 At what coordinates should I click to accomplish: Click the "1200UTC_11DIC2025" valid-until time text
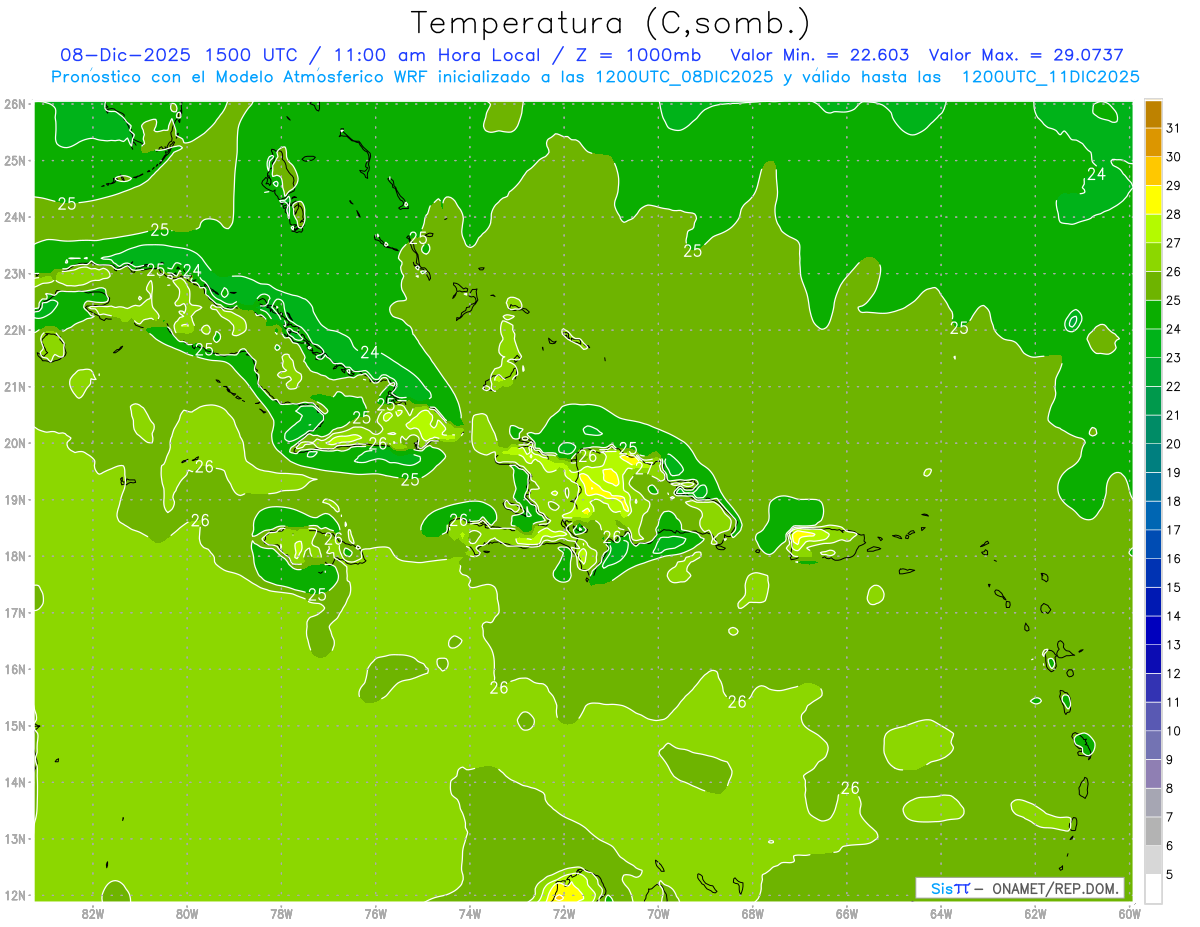click(1050, 77)
